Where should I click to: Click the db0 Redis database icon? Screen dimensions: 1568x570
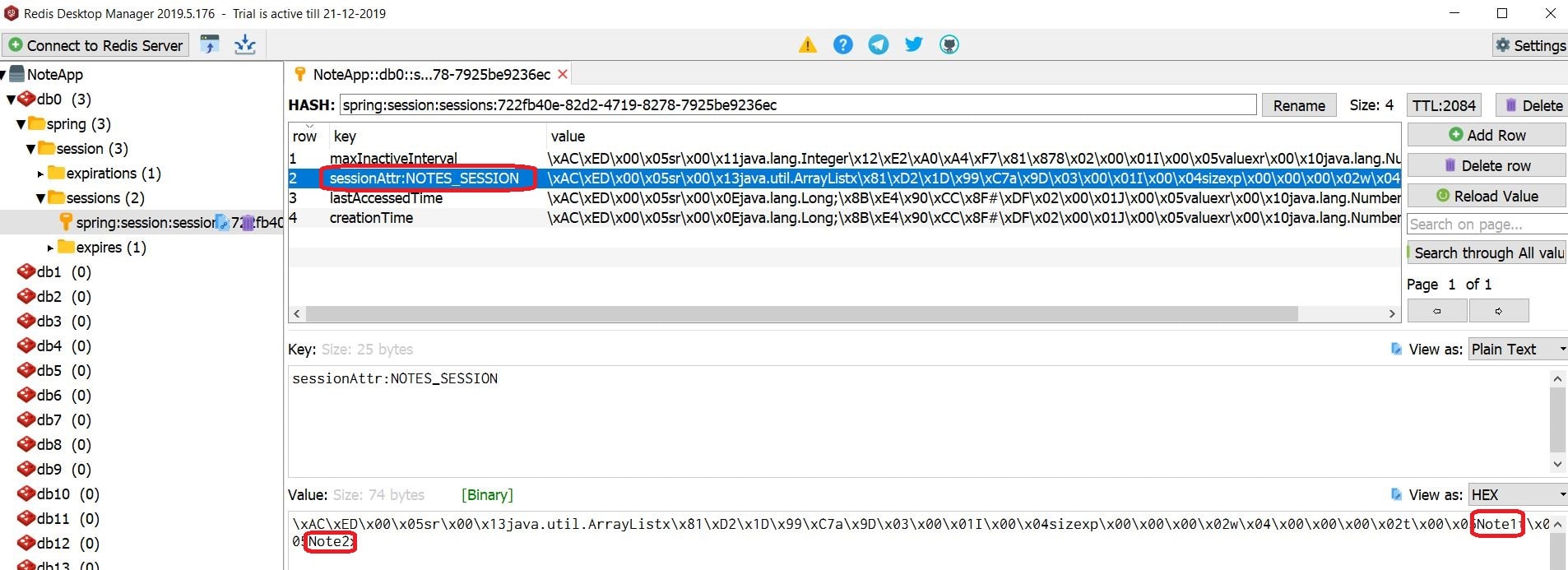point(26,99)
